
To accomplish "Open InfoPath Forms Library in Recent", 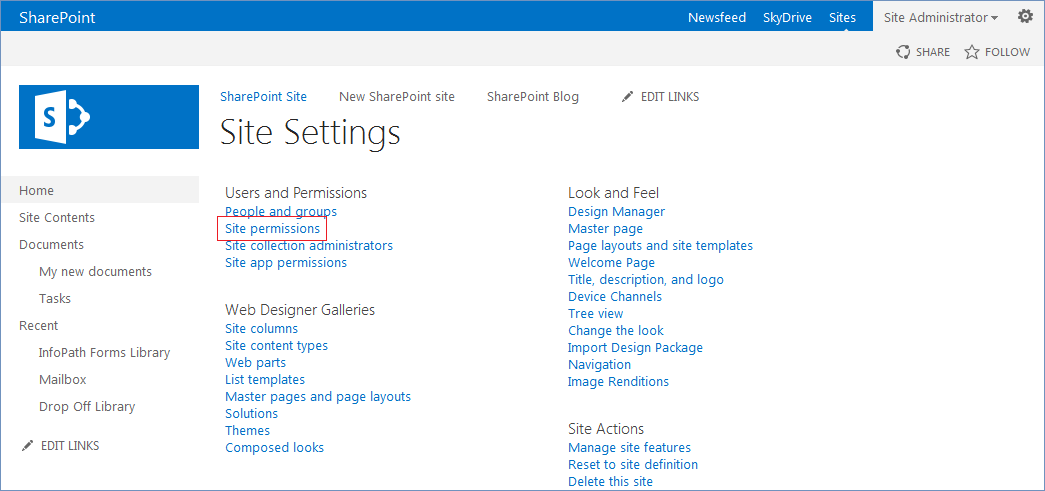I will click(x=105, y=352).
